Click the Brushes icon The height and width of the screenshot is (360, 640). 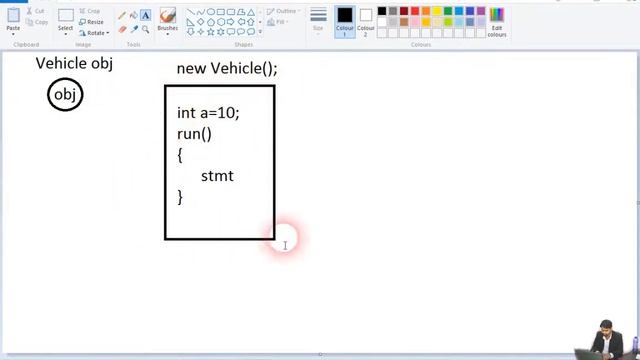167,16
